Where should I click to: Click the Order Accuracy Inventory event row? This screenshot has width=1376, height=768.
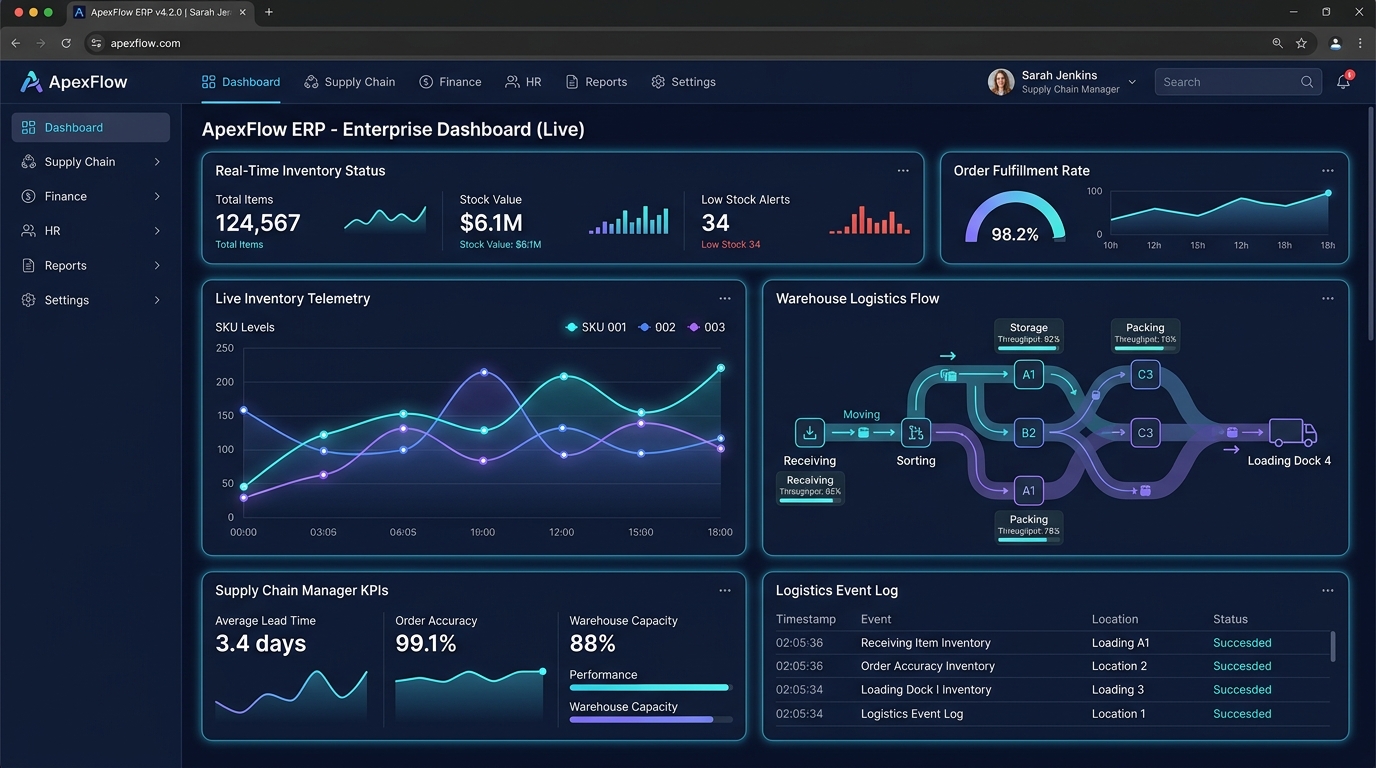coord(1053,666)
